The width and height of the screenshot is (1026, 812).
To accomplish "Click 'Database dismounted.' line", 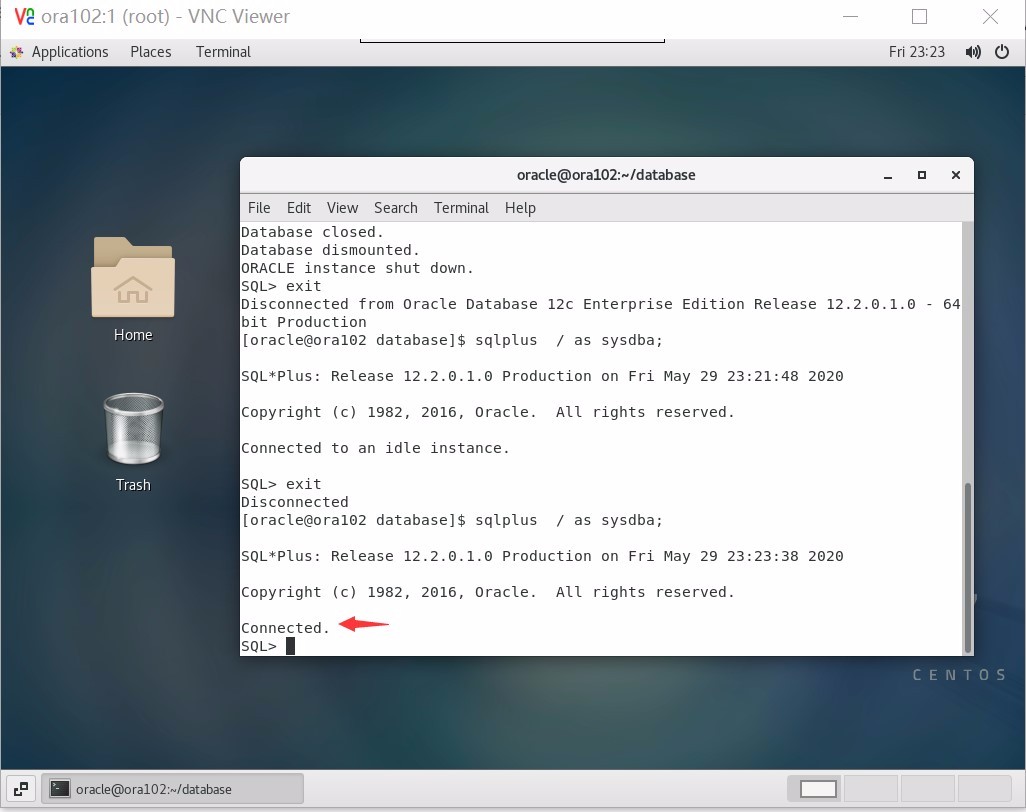I will (330, 250).
